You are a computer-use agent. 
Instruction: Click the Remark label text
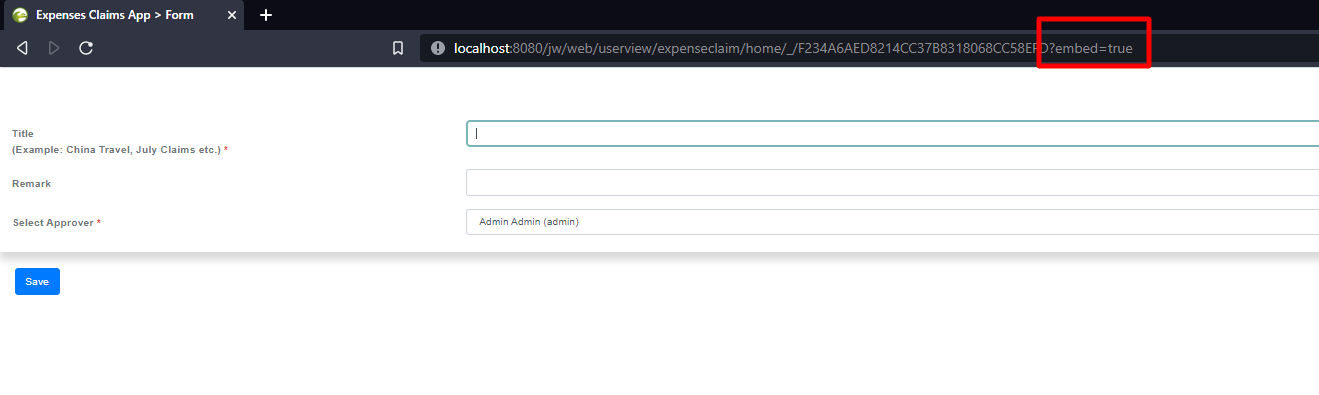point(31,184)
